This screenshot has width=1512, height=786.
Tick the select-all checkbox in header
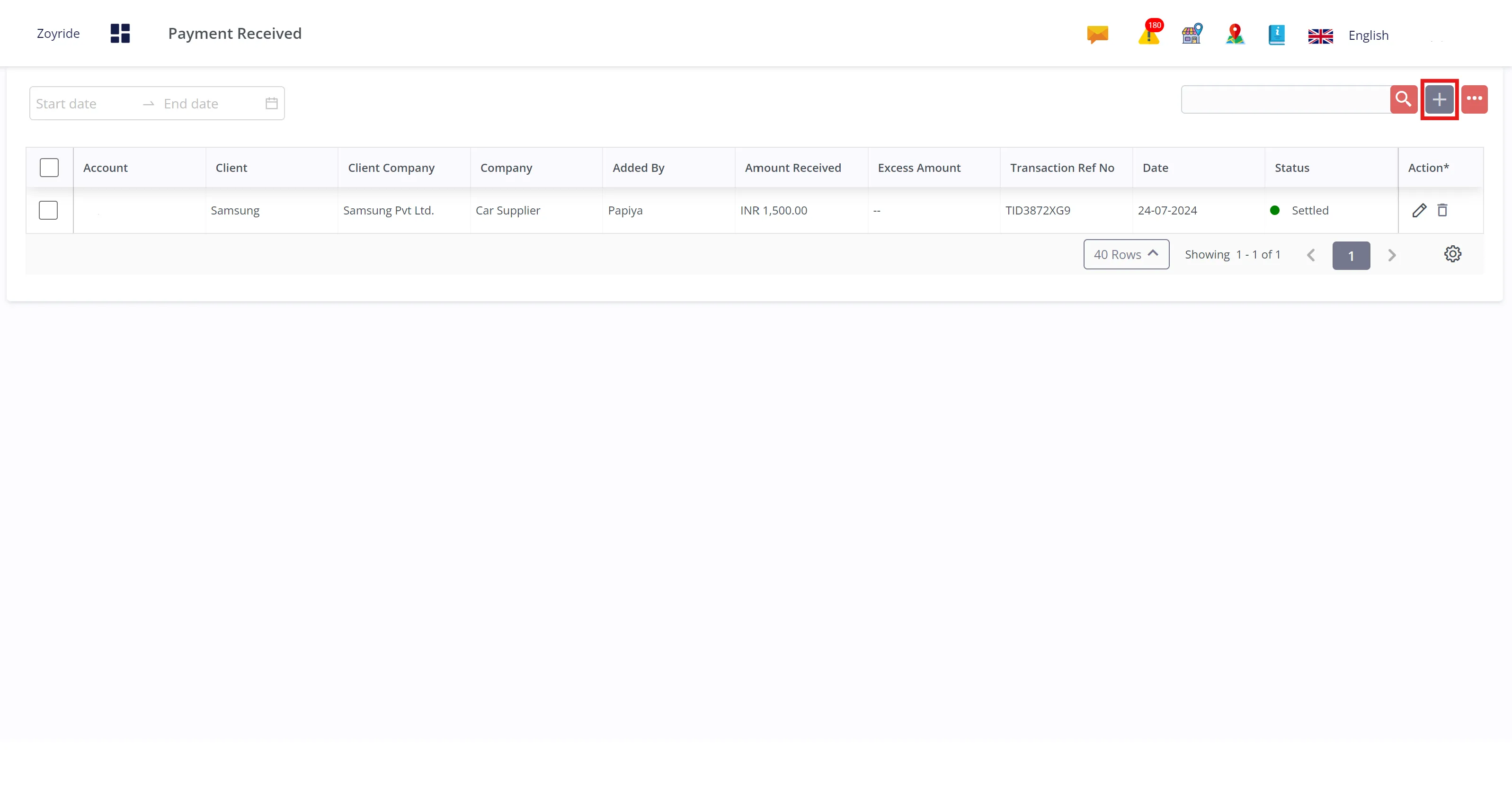49,168
